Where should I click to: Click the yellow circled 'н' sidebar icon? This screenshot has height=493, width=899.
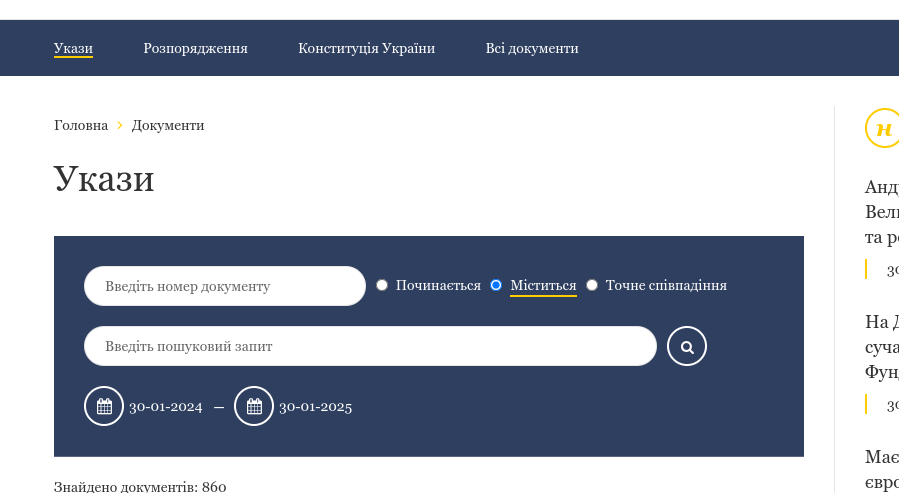click(x=882, y=128)
